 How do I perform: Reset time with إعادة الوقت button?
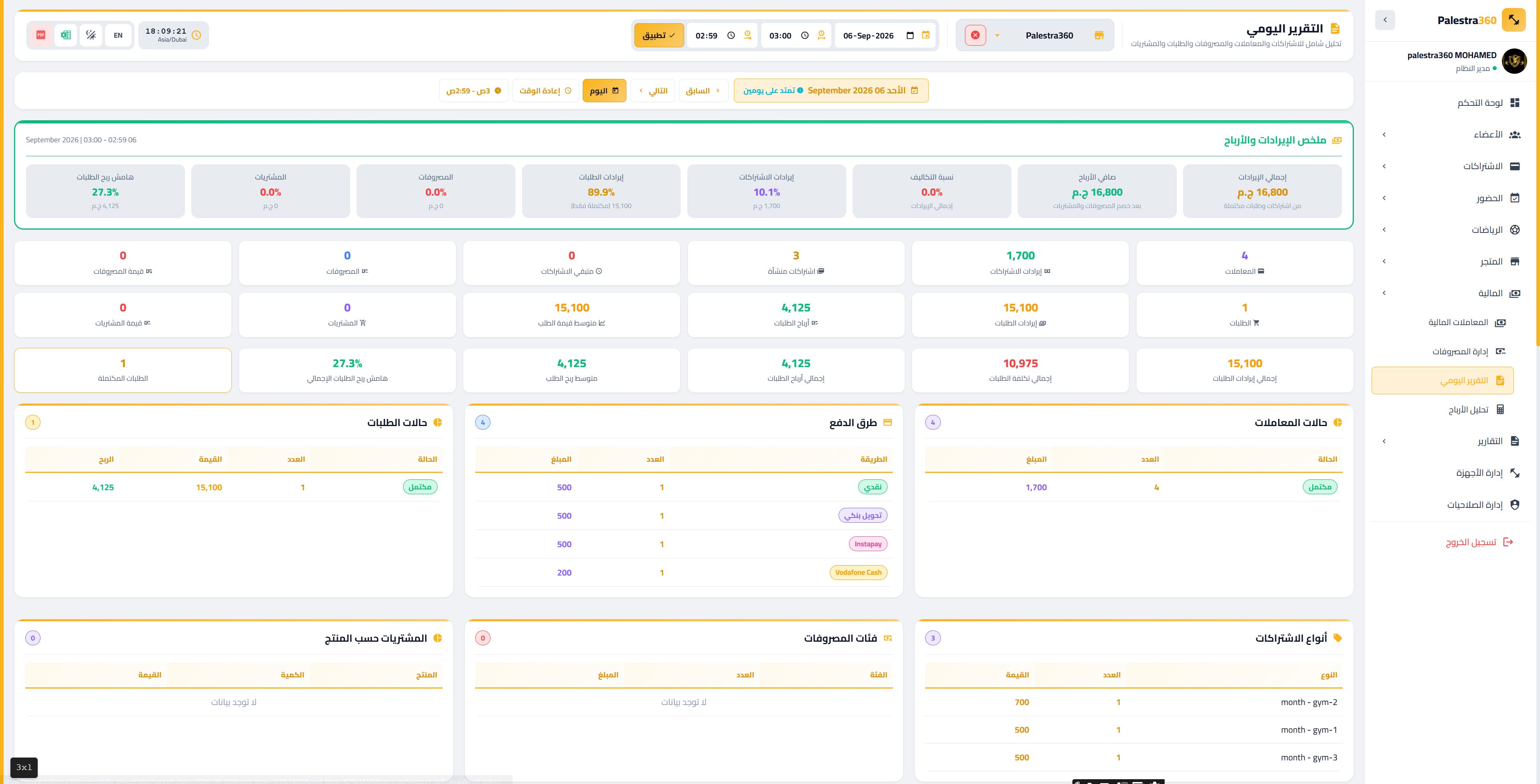545,91
